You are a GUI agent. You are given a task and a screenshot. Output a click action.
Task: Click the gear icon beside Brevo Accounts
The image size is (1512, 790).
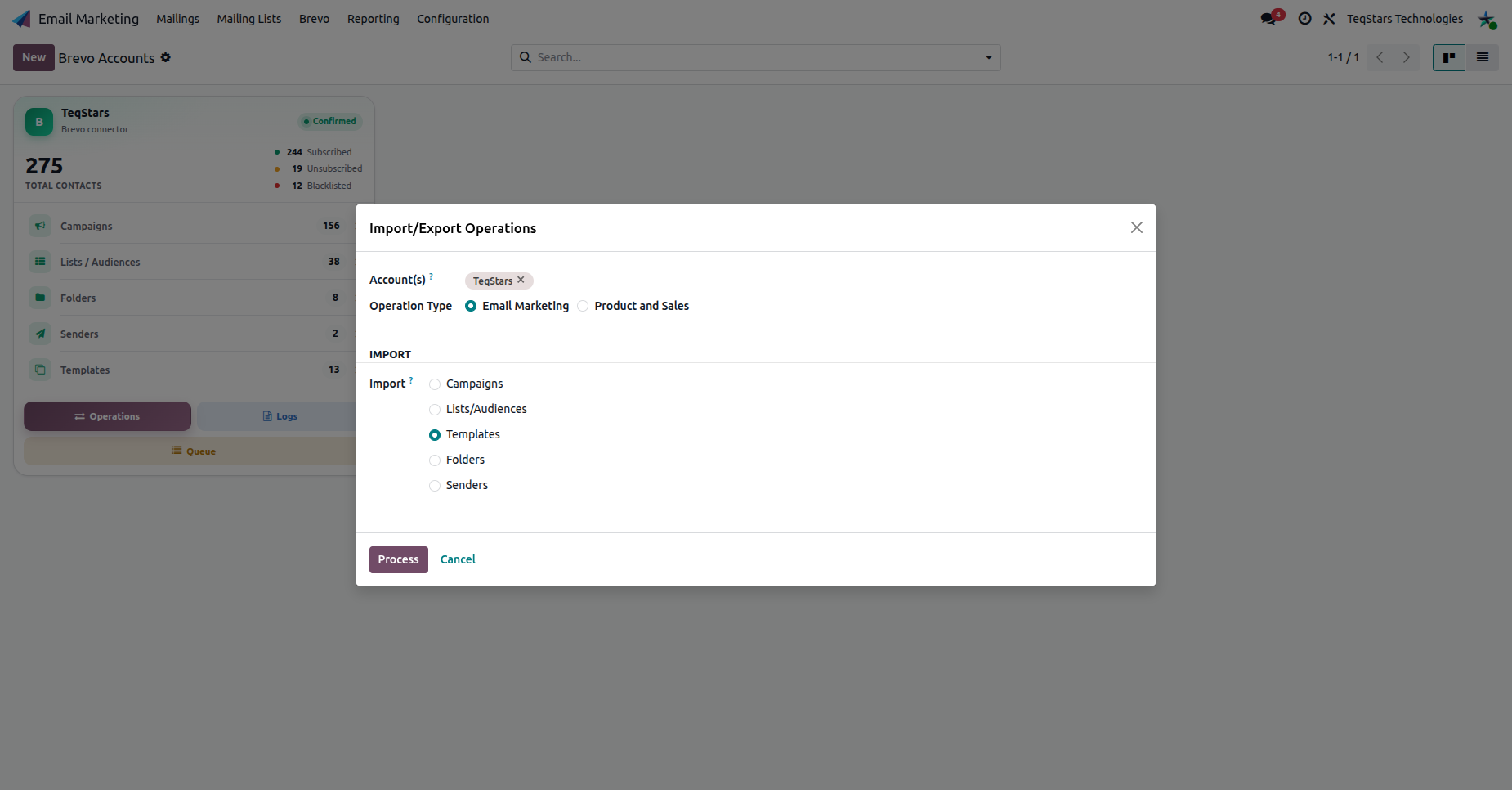[166, 57]
